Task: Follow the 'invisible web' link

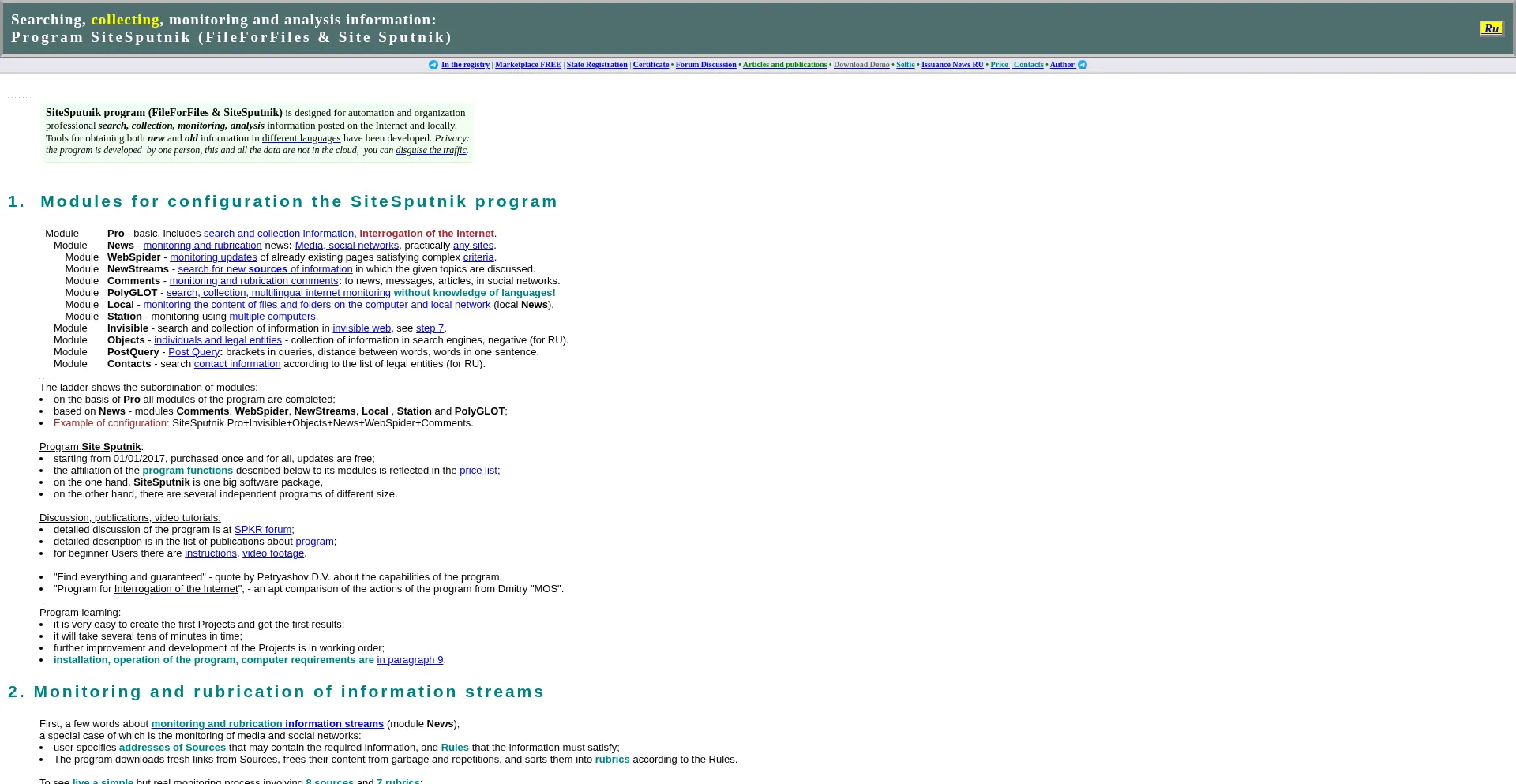Action: (x=362, y=328)
